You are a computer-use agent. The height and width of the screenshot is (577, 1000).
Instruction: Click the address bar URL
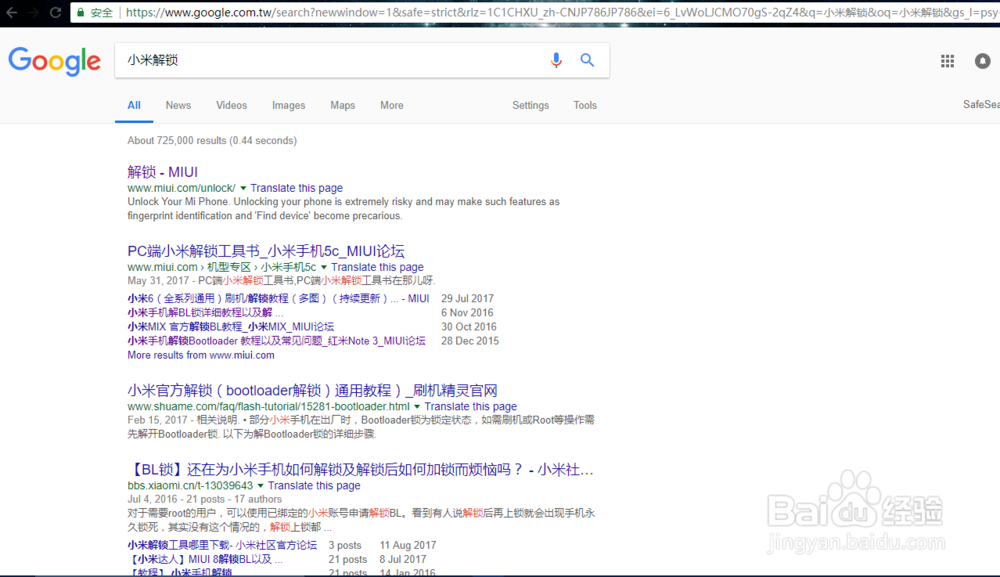click(561, 12)
